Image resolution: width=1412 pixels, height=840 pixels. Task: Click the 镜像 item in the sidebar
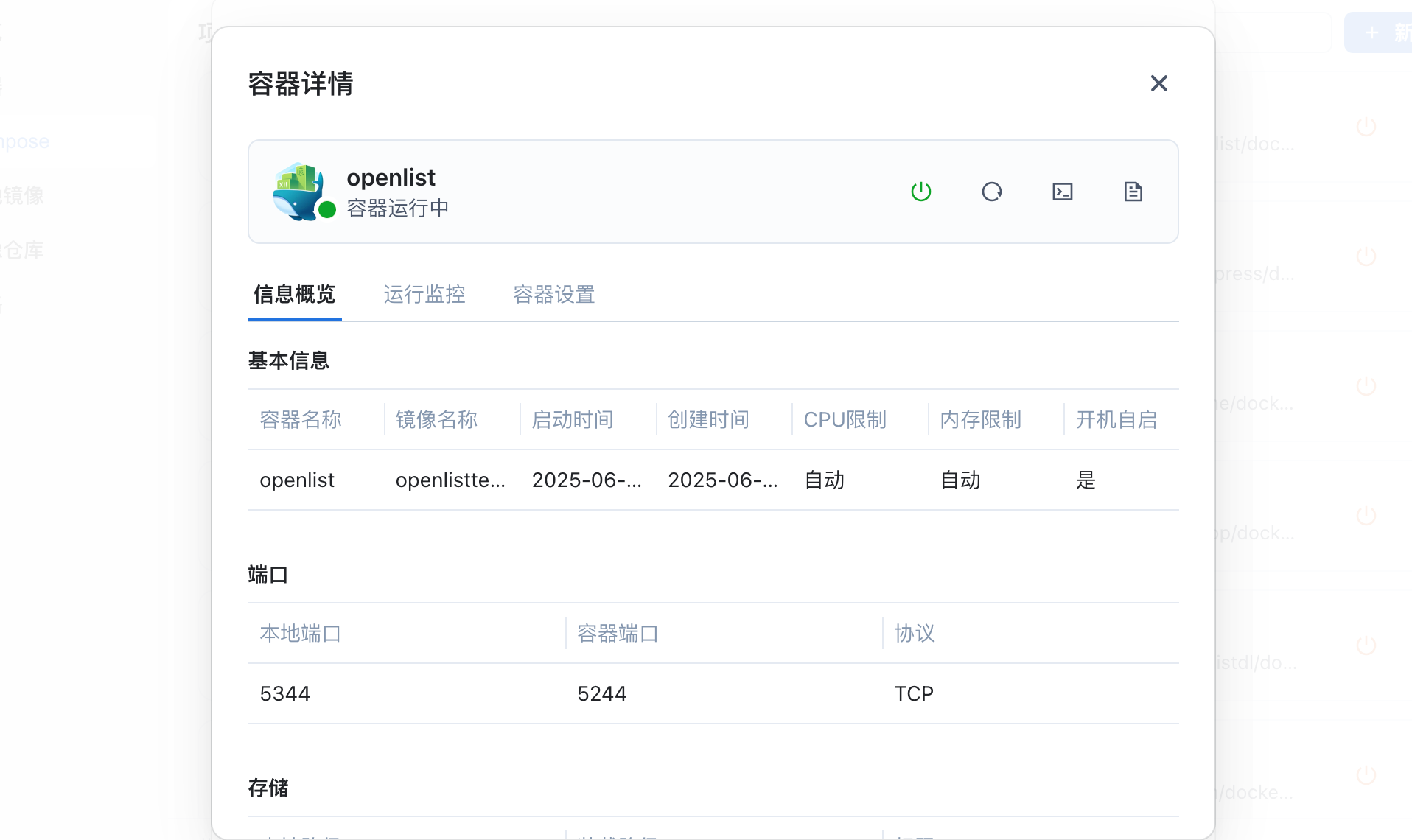pyautogui.click(x=24, y=195)
